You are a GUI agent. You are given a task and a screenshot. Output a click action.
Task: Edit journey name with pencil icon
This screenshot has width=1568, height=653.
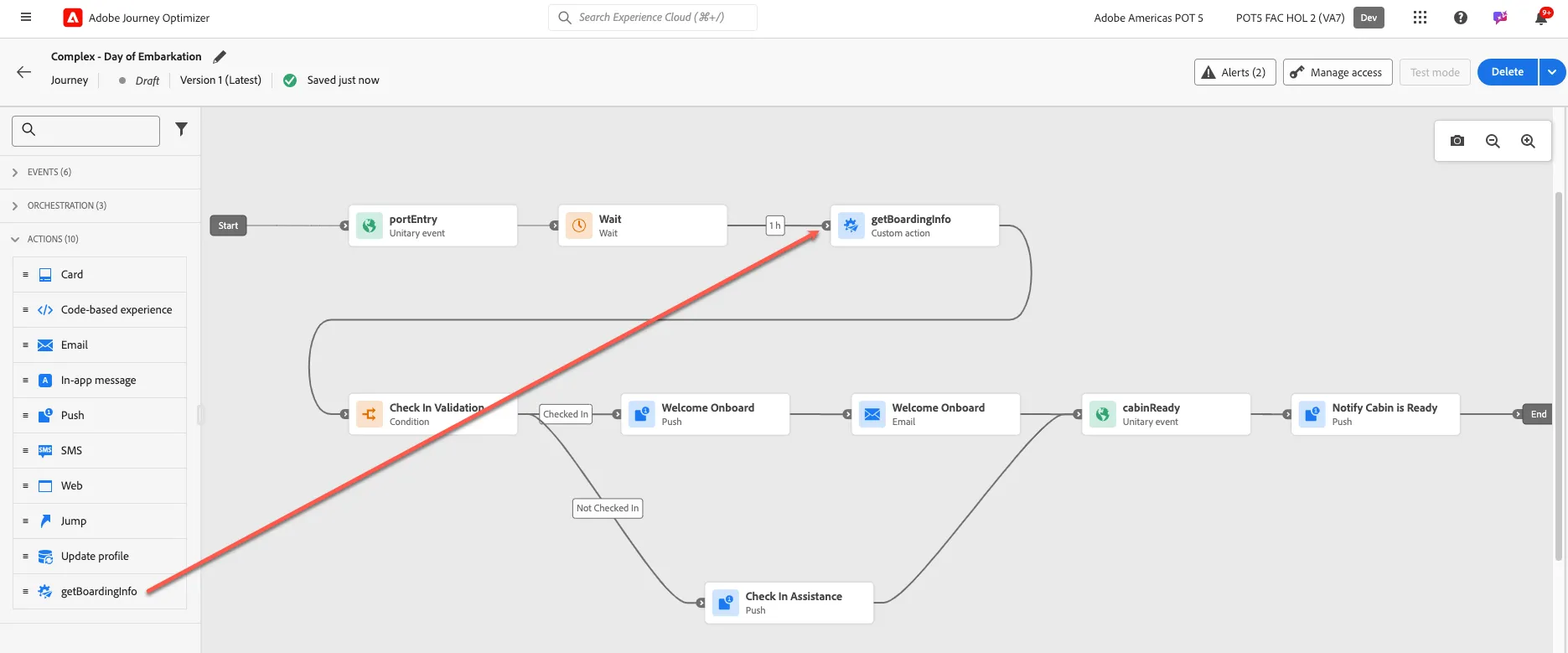tap(220, 56)
